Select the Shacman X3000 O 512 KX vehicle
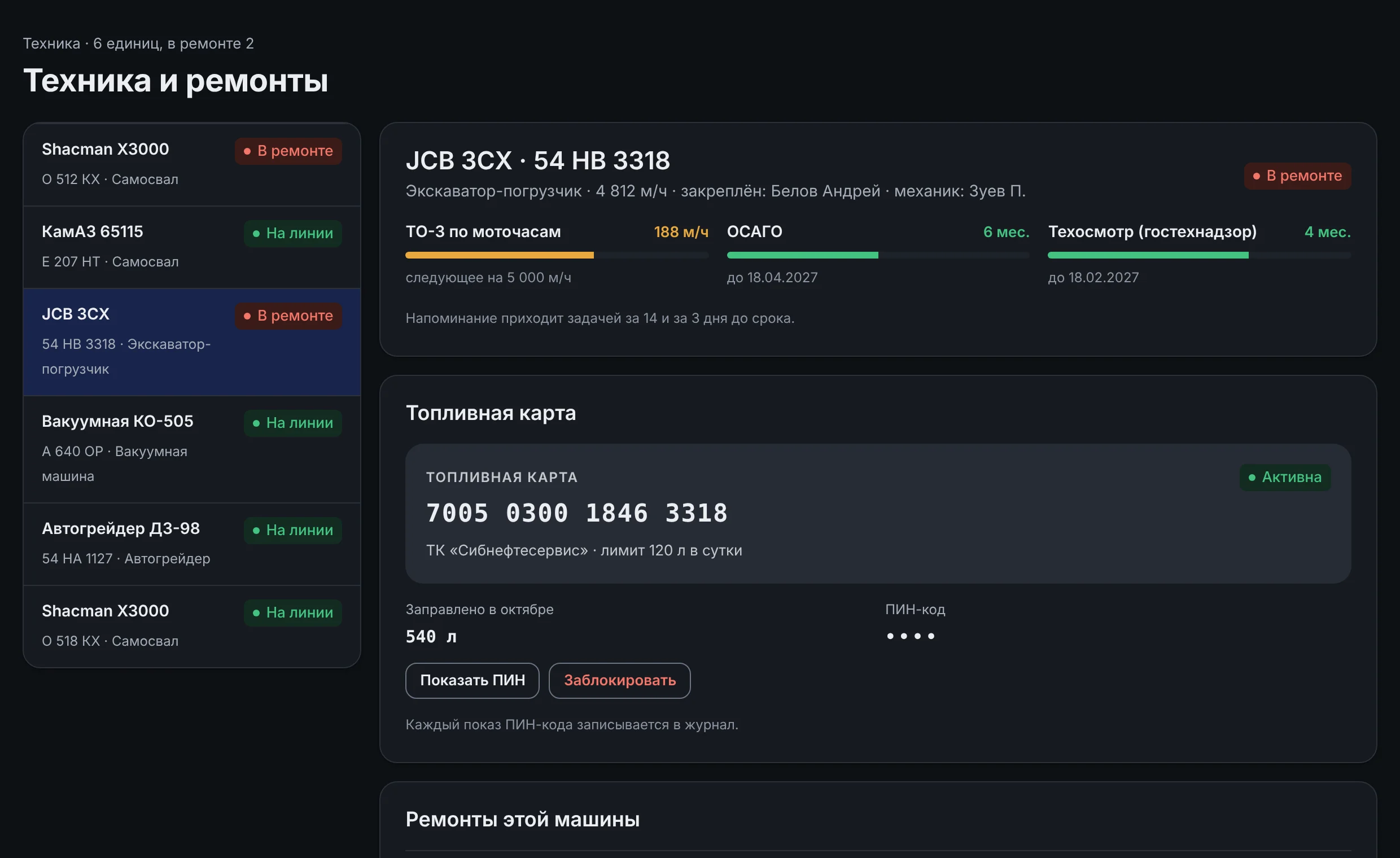This screenshot has width=1400, height=858. [x=191, y=165]
